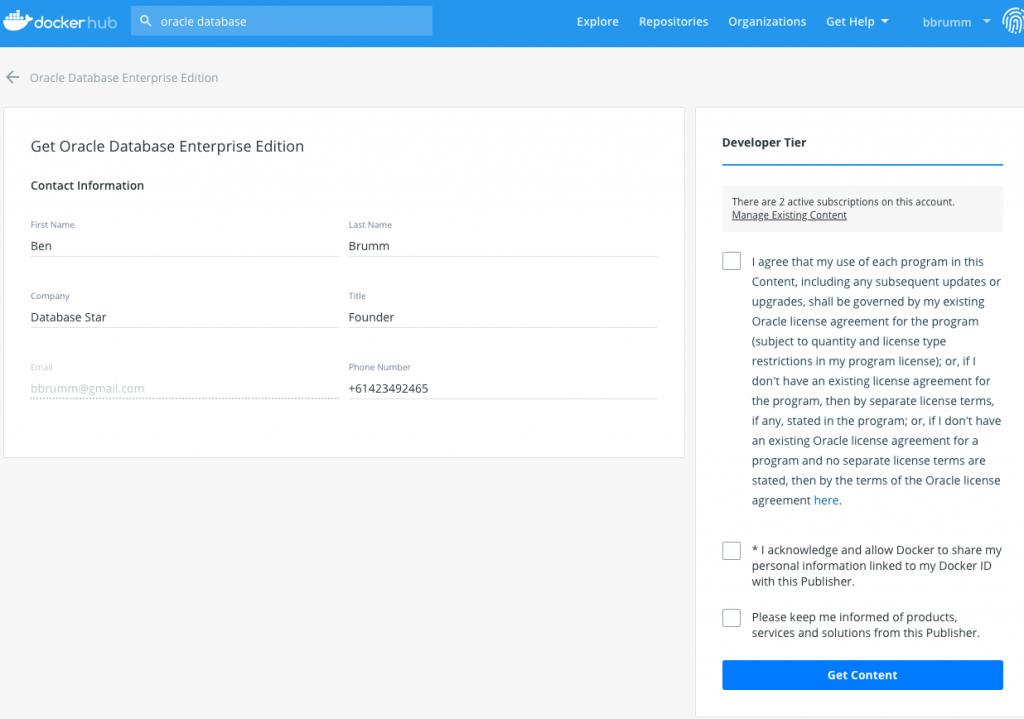
Task: Check the share personal information checkbox
Action: (x=731, y=551)
